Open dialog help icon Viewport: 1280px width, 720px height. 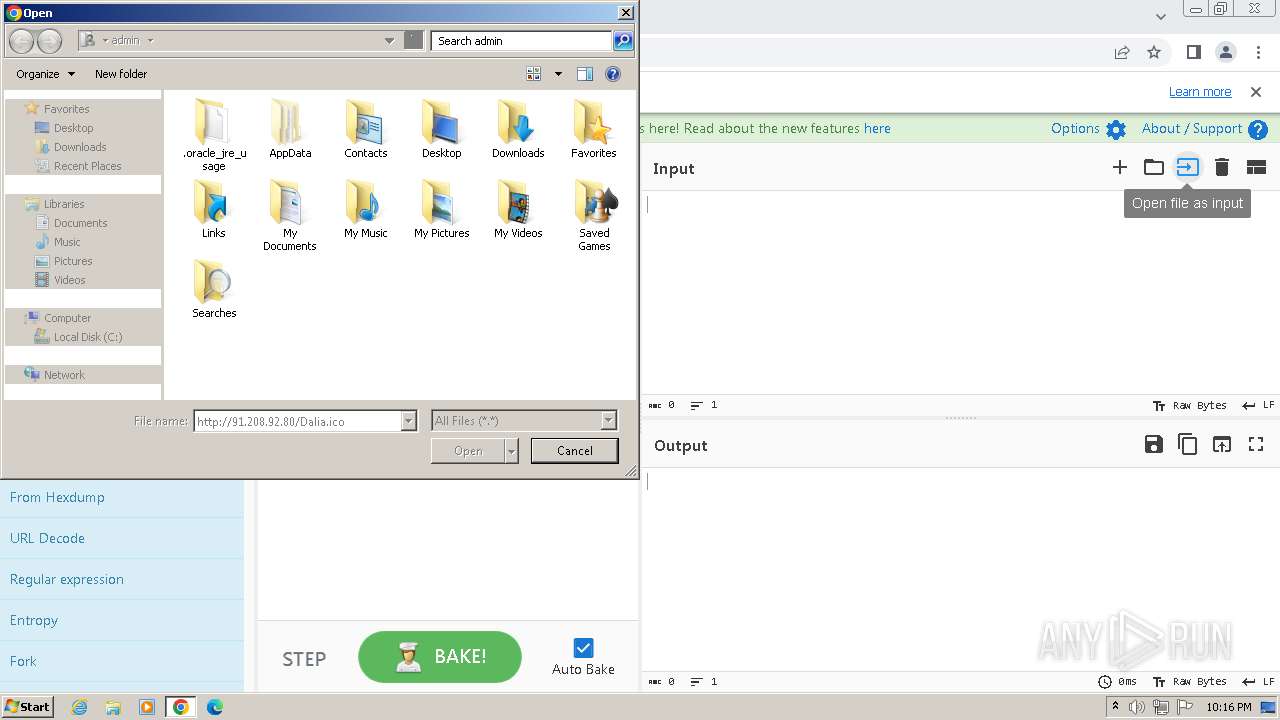(x=613, y=74)
